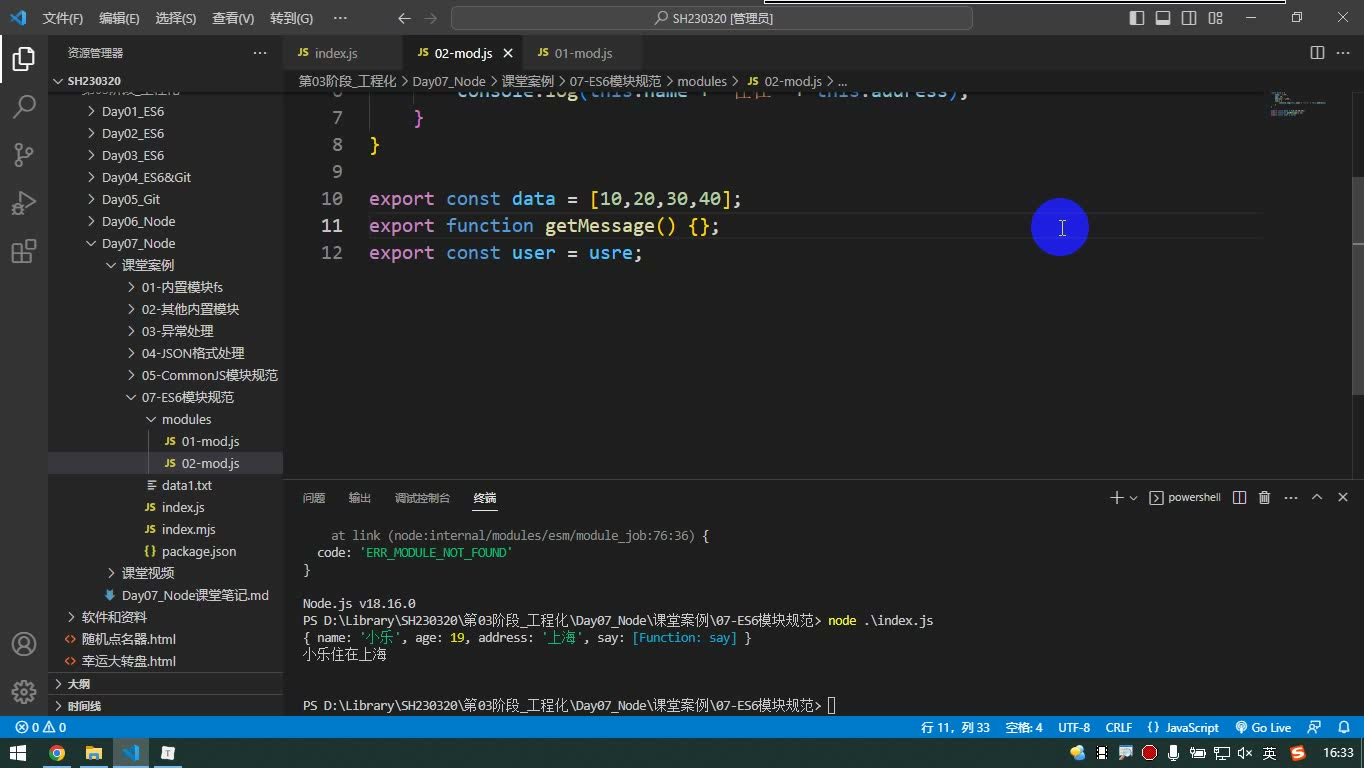Open the Manage gear menu
Screen dimensions: 1364x768
tap(24, 691)
